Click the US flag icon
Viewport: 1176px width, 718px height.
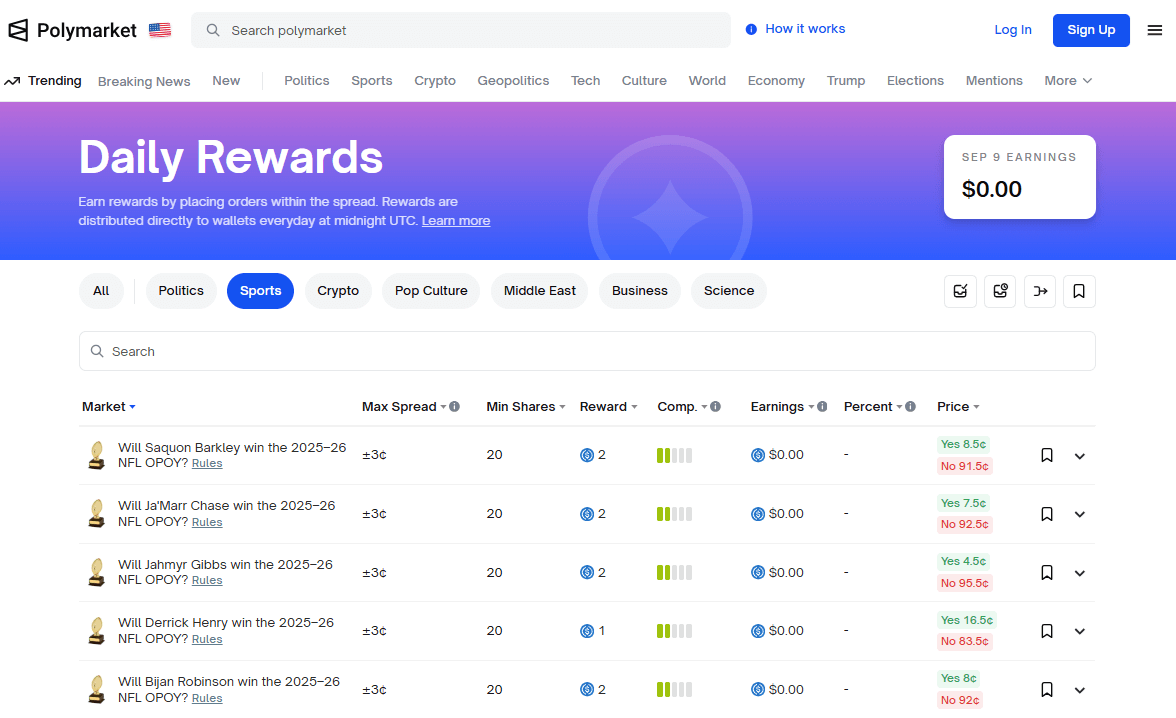click(160, 30)
